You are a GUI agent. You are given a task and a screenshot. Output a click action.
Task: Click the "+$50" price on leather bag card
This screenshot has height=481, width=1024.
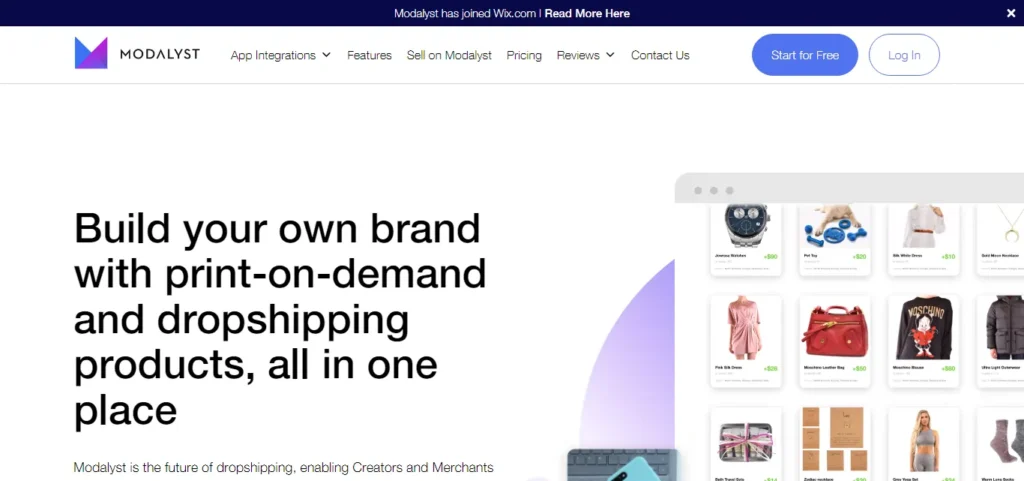[x=859, y=369]
